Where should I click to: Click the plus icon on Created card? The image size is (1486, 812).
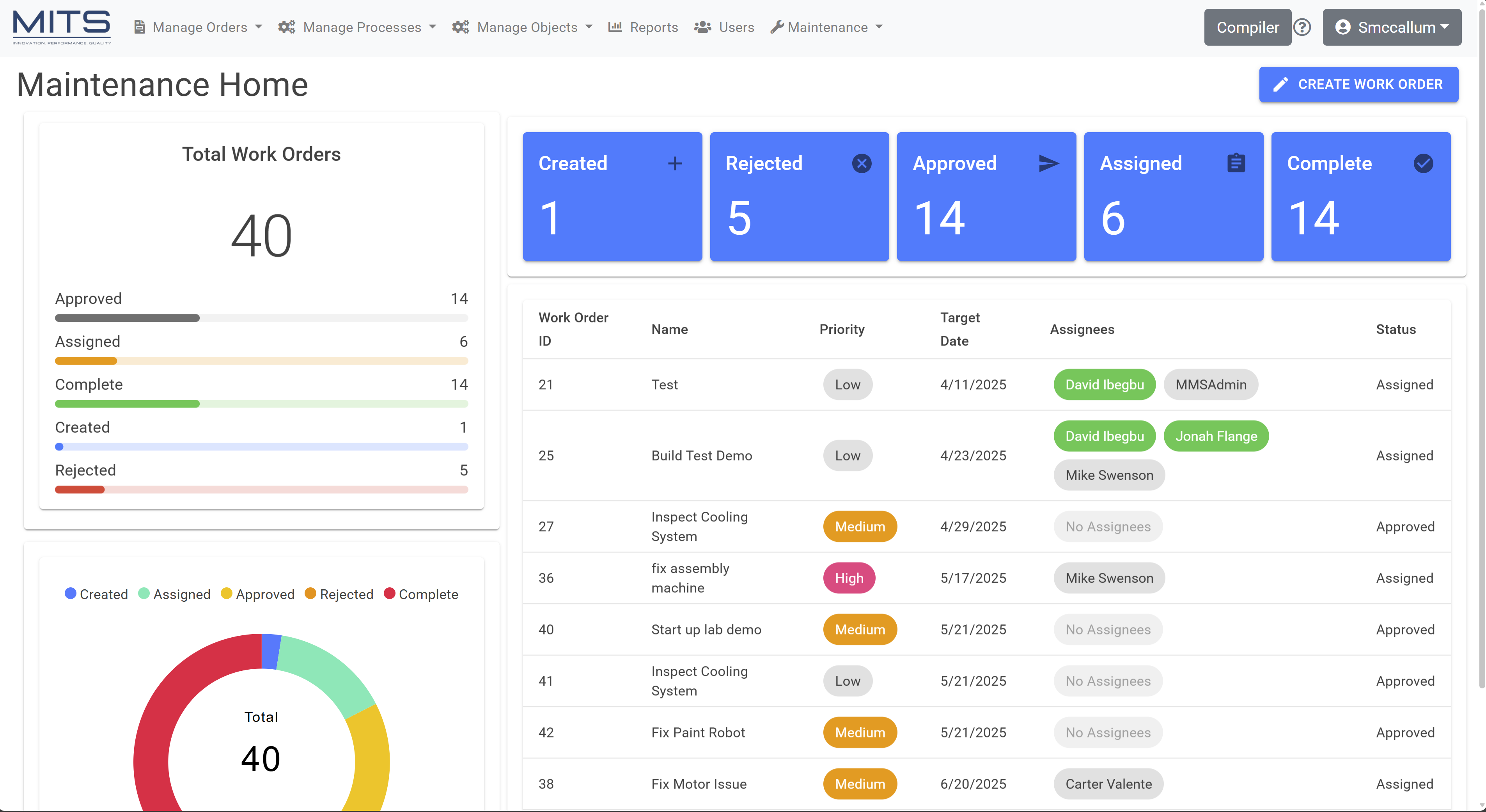point(674,164)
